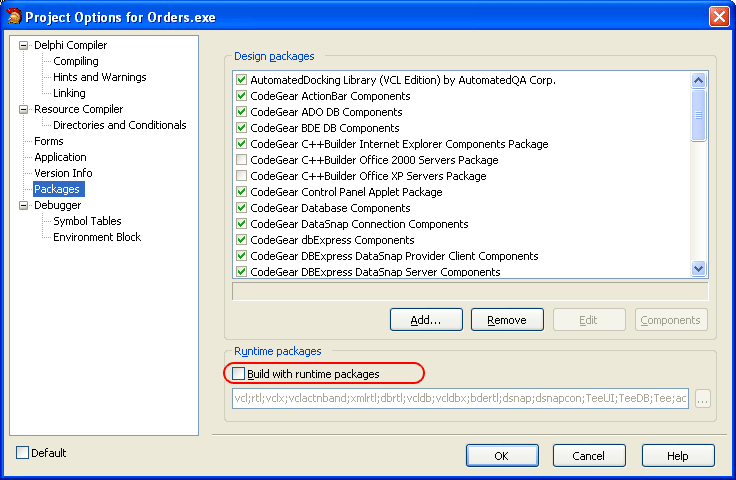Check CodeGear C++Builder Office 2000 Servers Package

[x=241, y=160]
